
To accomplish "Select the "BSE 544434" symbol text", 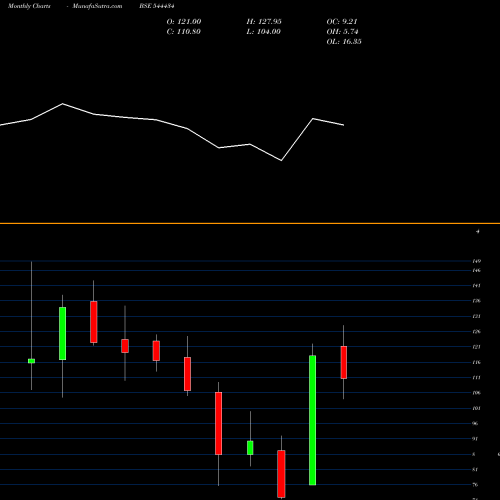I will pyautogui.click(x=157, y=6).
